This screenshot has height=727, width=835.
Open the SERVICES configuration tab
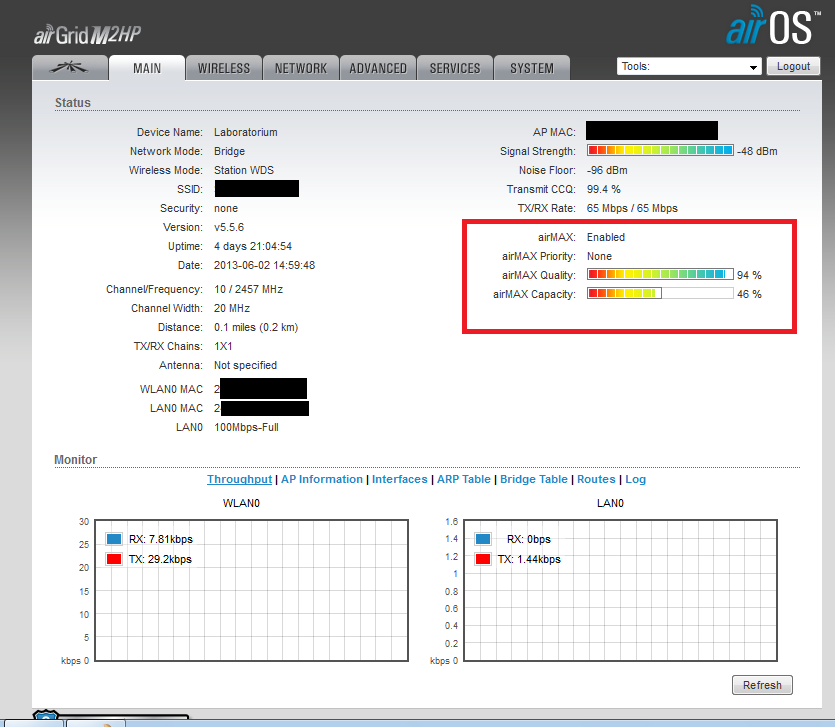tap(454, 67)
